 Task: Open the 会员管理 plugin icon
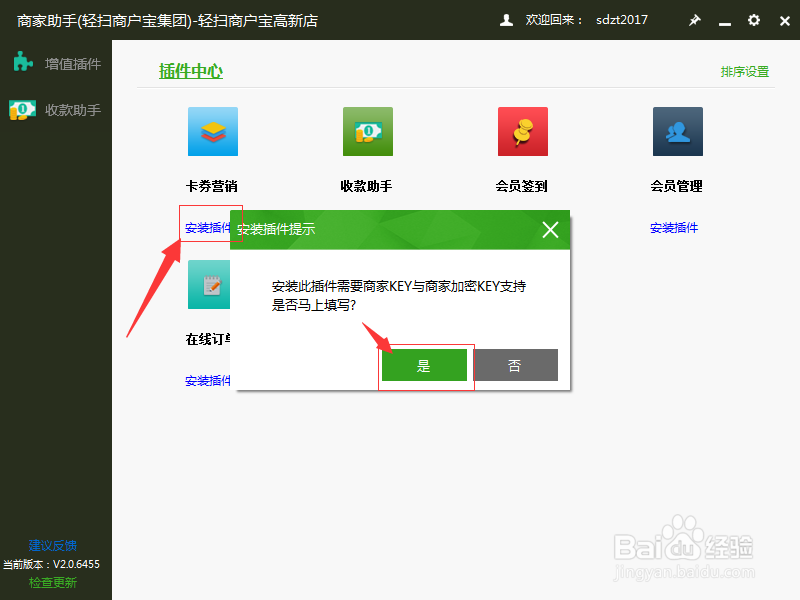point(677,131)
